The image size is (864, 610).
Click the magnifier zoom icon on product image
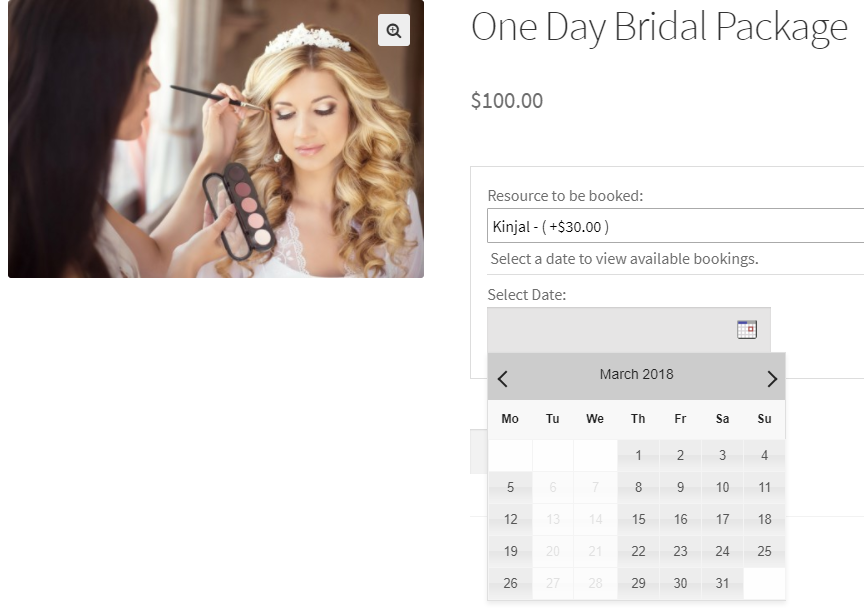pyautogui.click(x=393, y=30)
